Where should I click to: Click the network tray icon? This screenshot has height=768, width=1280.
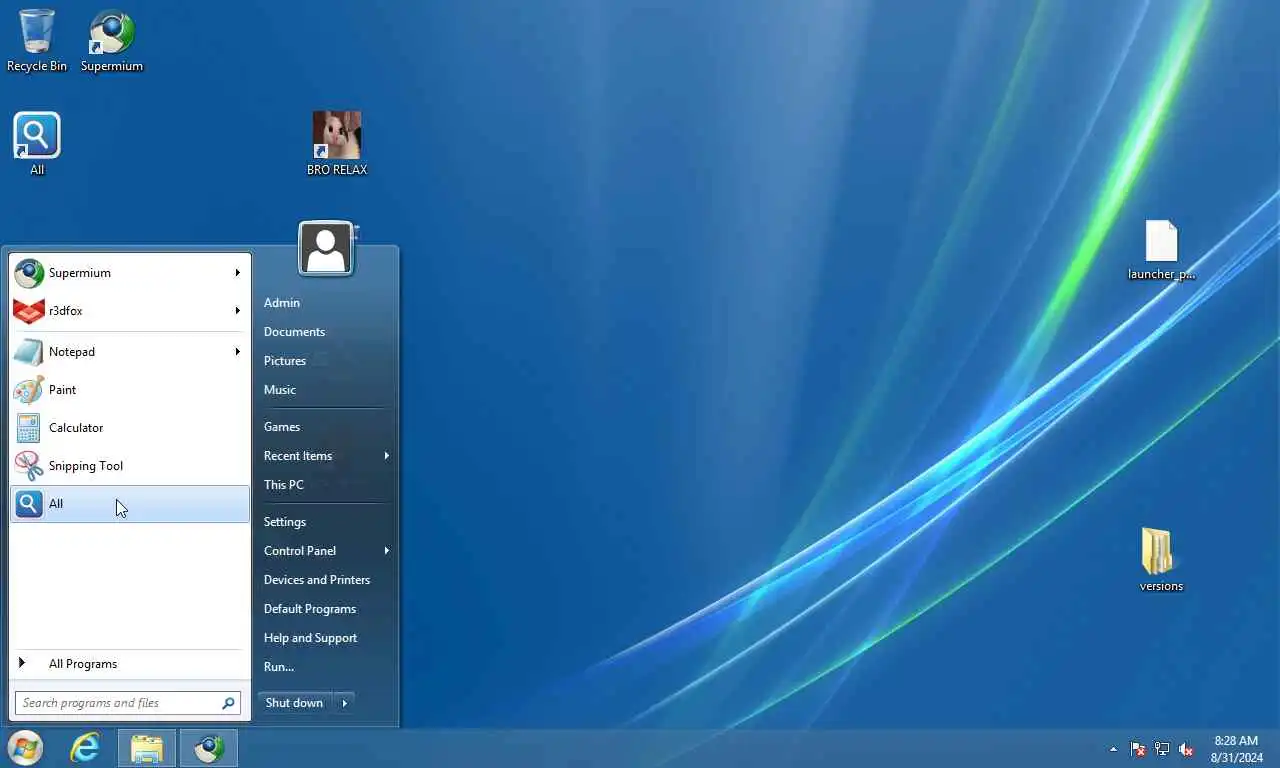(1162, 749)
